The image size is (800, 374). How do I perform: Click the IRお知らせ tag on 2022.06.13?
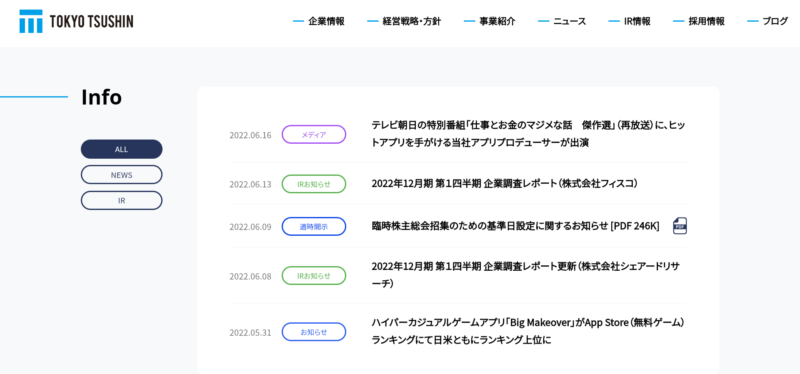coord(314,184)
